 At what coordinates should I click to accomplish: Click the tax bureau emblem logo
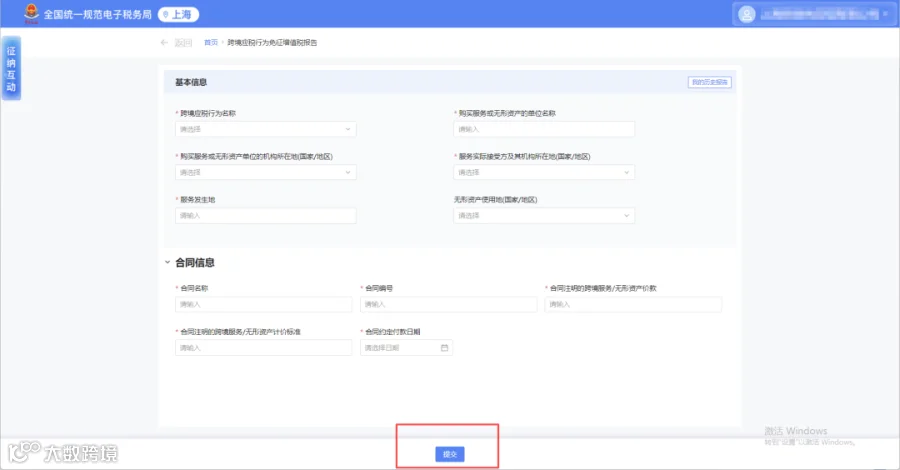pos(32,14)
